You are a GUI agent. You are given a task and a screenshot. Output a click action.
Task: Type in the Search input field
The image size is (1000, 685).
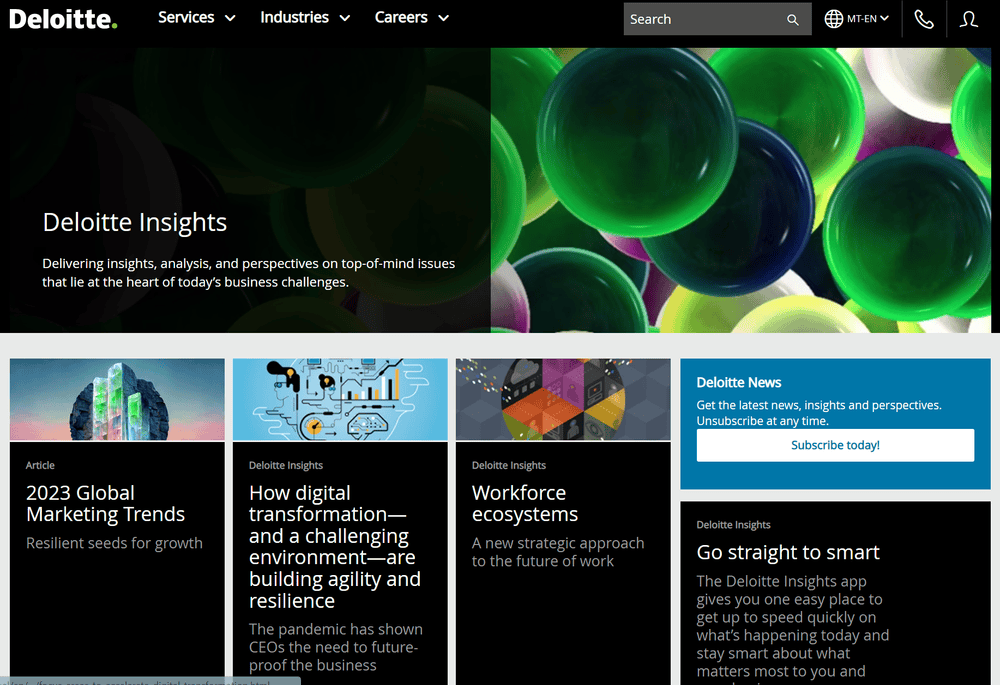700,19
